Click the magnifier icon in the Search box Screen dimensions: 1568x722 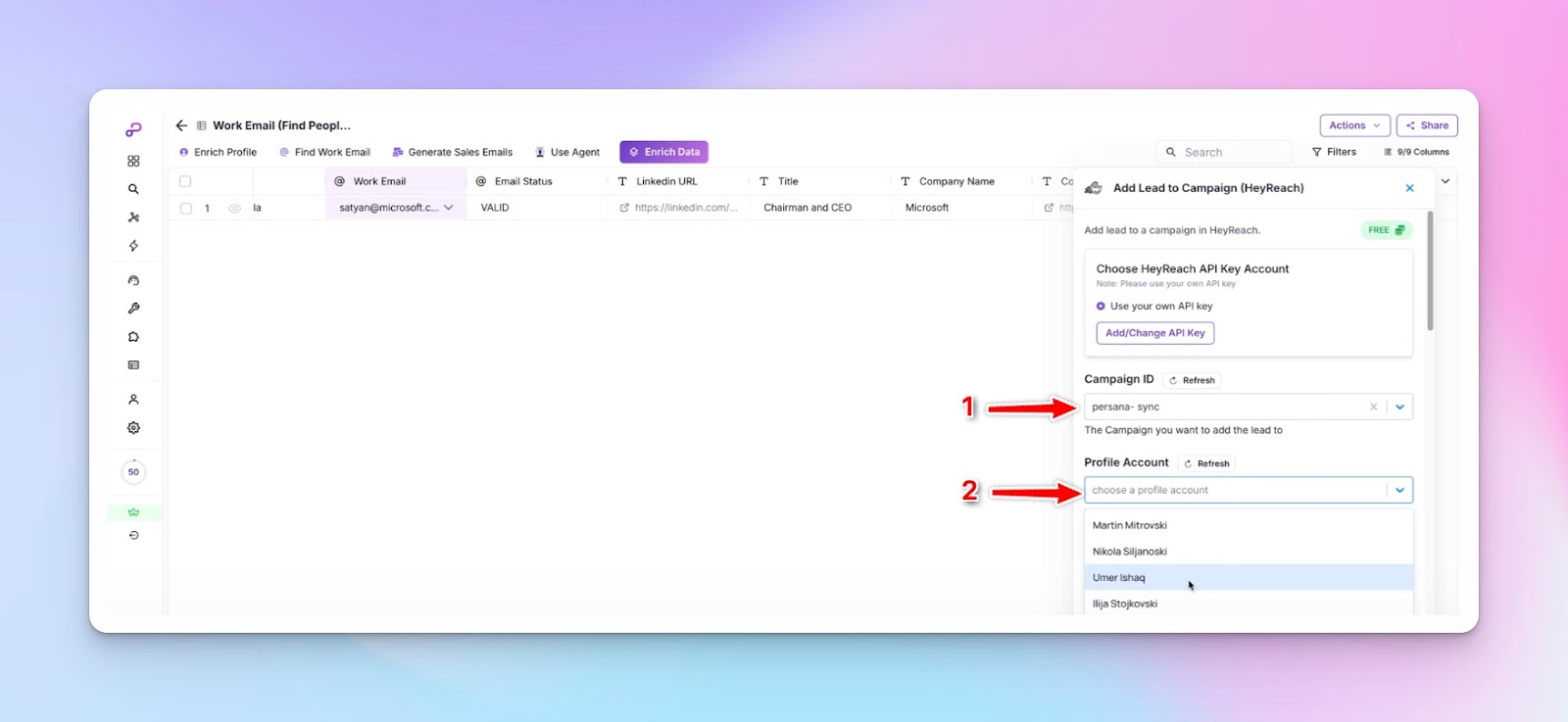pyautogui.click(x=1171, y=153)
